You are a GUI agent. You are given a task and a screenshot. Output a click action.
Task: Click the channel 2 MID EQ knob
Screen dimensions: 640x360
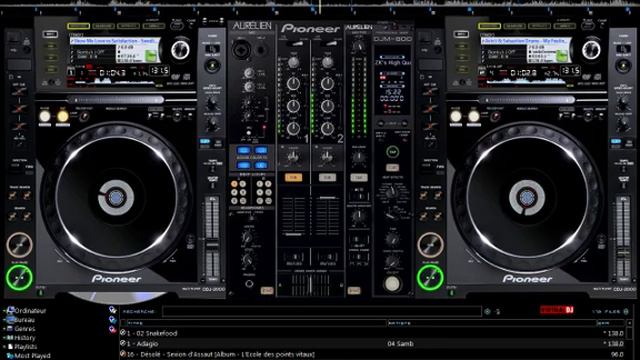pos(327,106)
